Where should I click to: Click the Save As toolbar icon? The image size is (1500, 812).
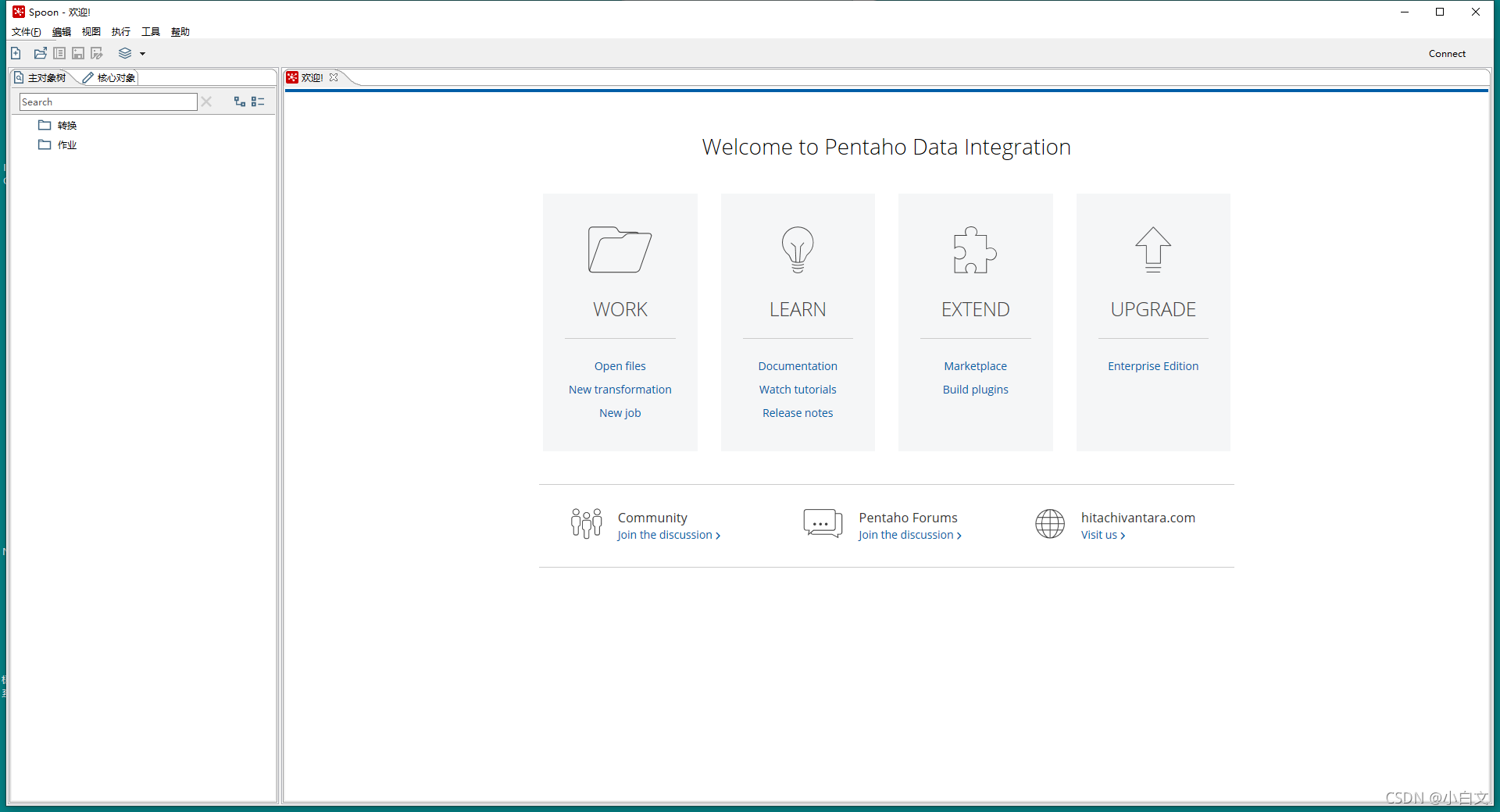(97, 53)
